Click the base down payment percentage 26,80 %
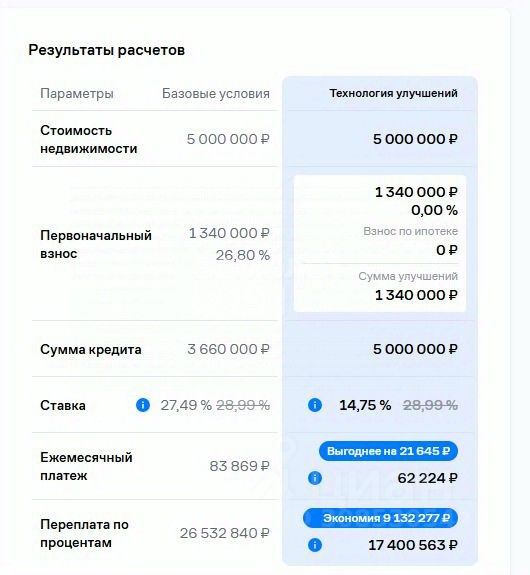This screenshot has width=530, height=575. pos(242,255)
